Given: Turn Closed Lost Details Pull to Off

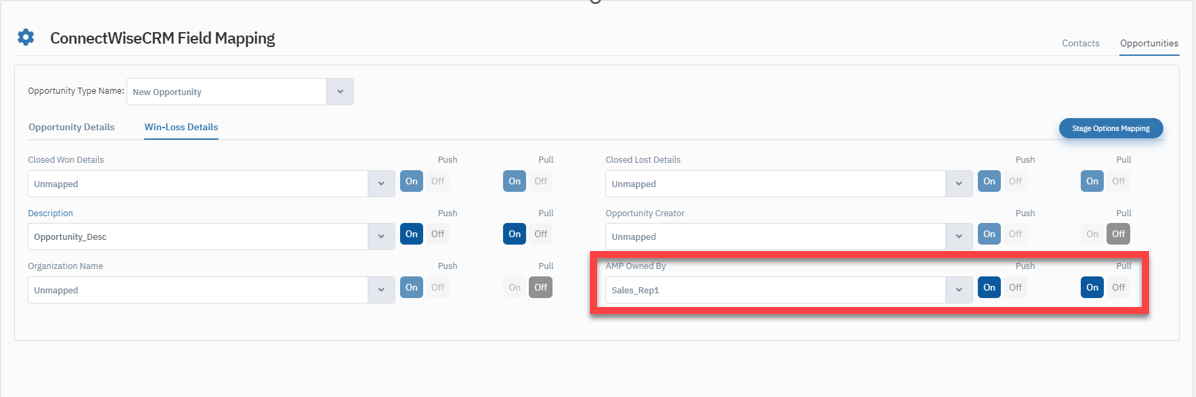Looking at the screenshot, I should point(1118,181).
